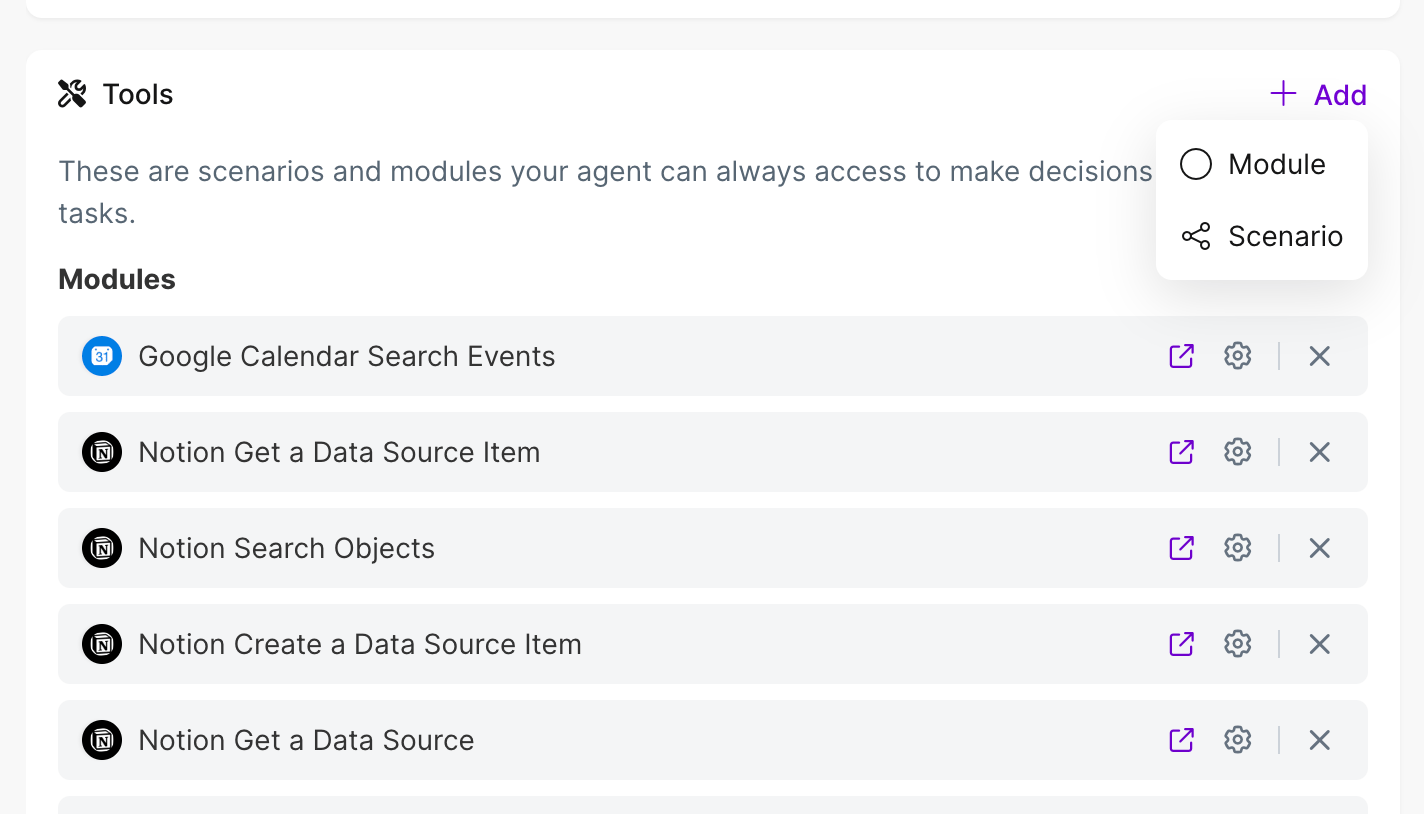Open Notion Get a Data Source Item externally
Screen dimensions: 1424x814
pyautogui.click(x=1182, y=452)
